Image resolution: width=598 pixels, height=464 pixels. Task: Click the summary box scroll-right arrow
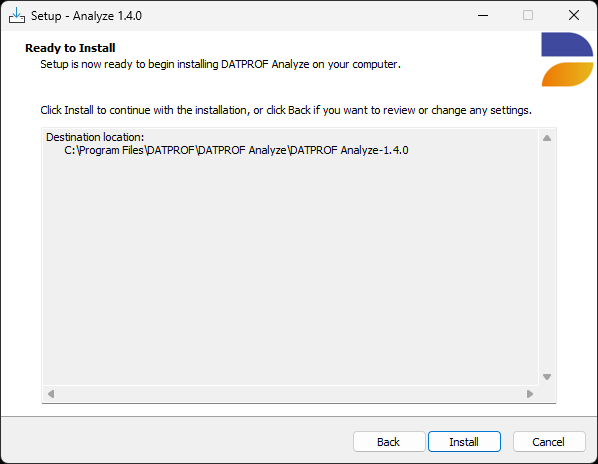pos(530,393)
